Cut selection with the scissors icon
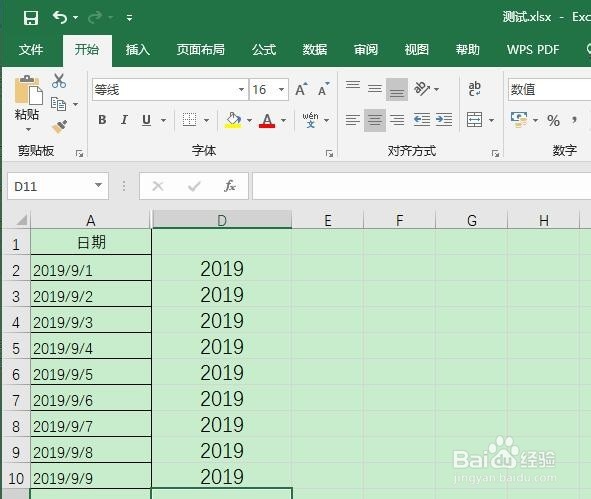The width and height of the screenshot is (591, 499). coord(59,81)
